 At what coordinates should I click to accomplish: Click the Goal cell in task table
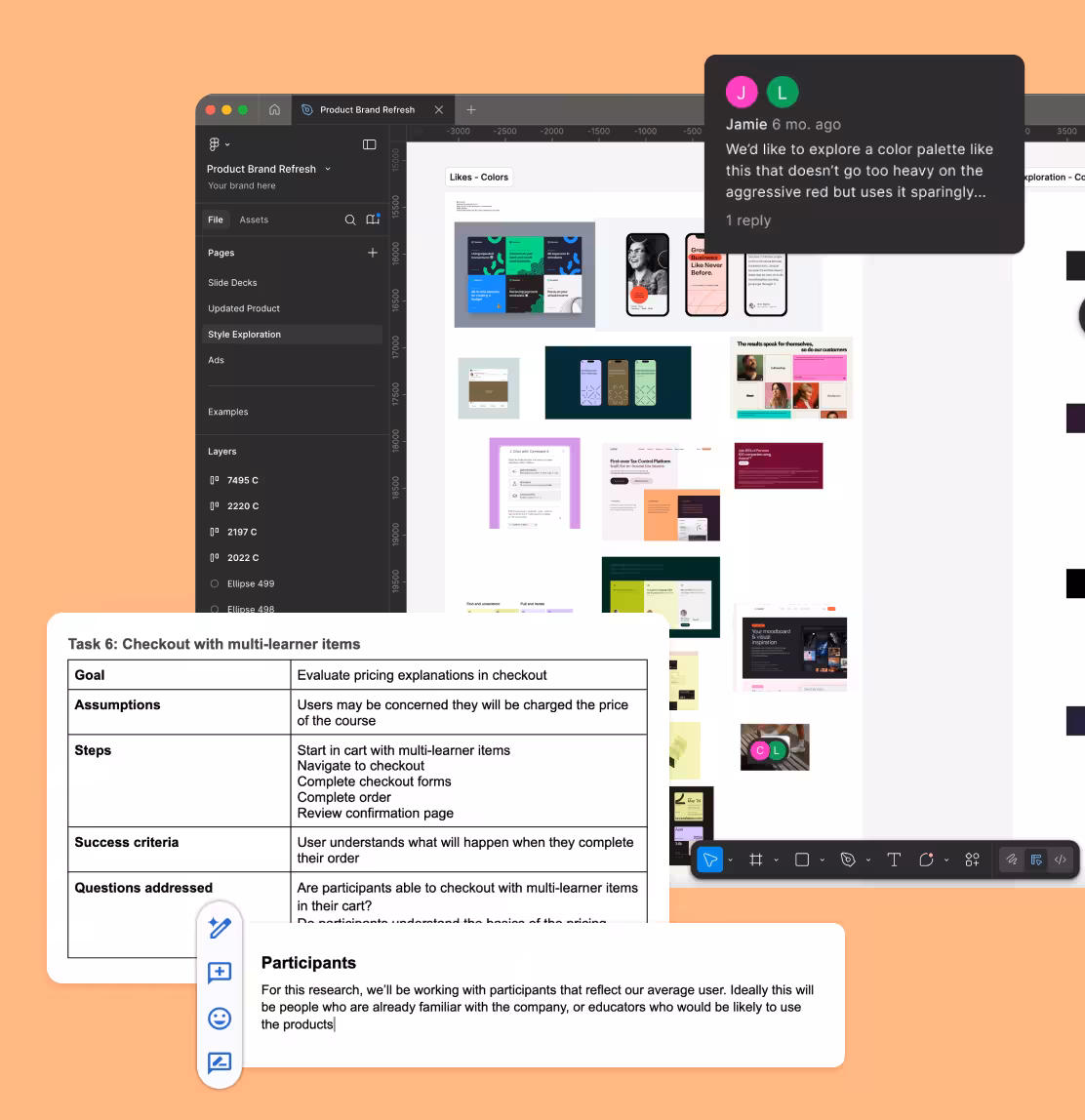[x=180, y=675]
